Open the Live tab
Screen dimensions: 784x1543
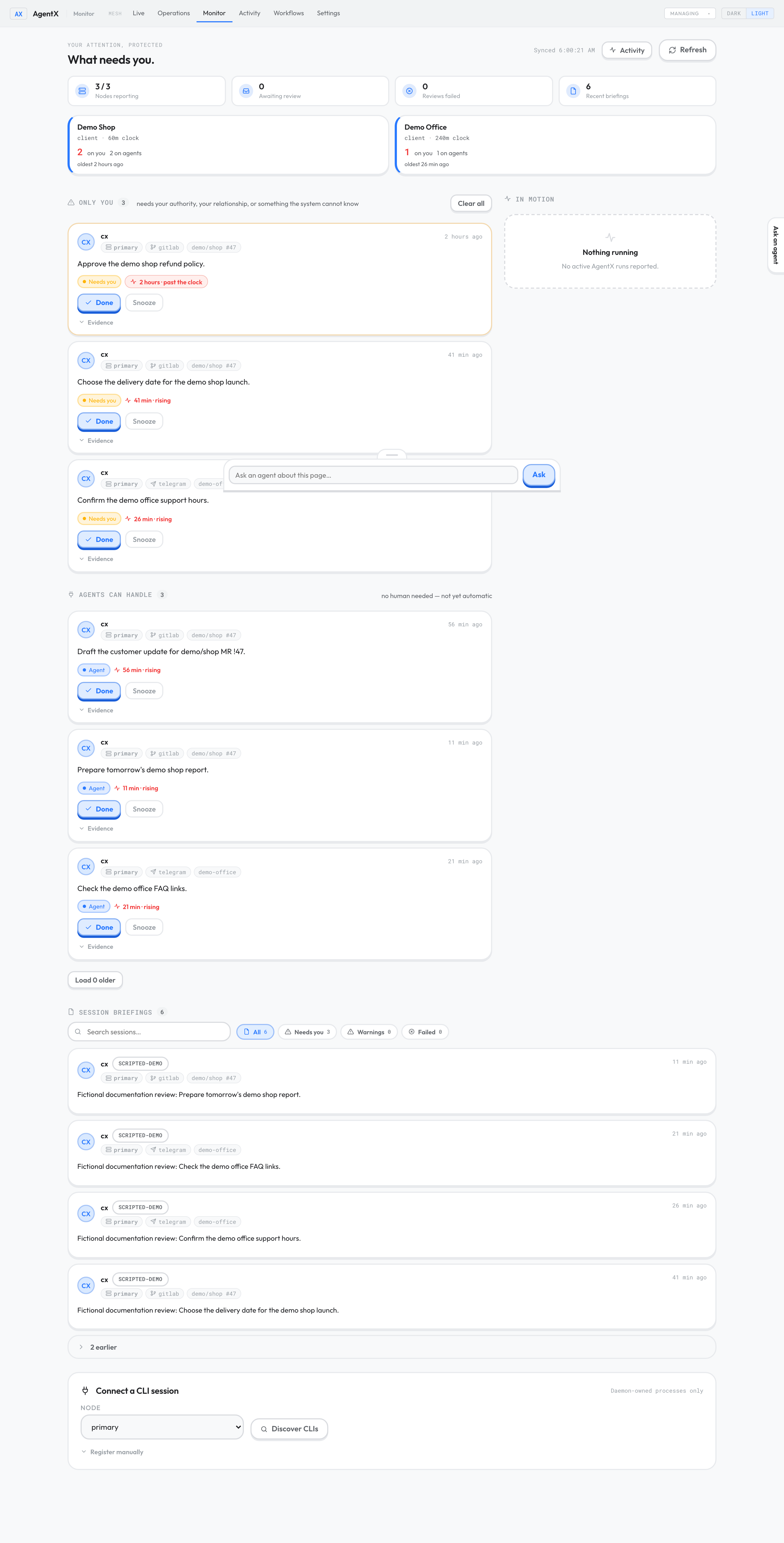tap(138, 13)
